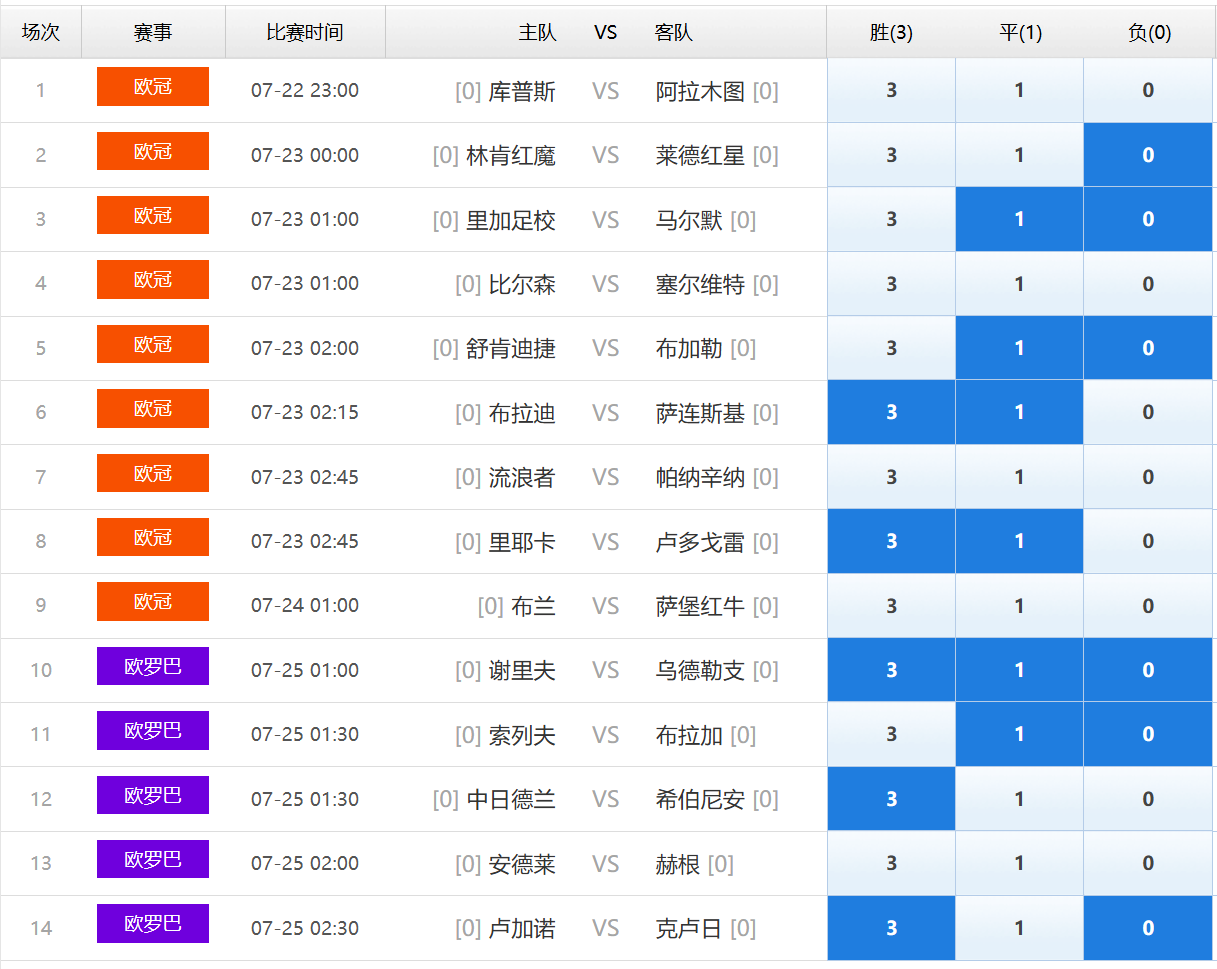The height and width of the screenshot is (969, 1217).
Task: Click the 场次 column header
Action: coord(41,32)
